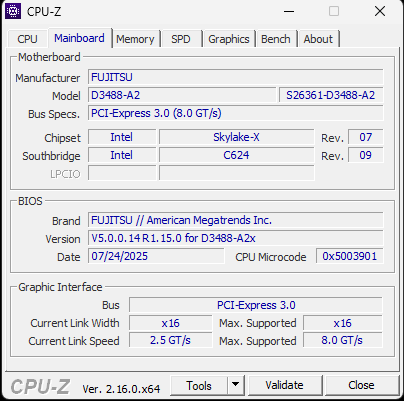Click the Current Link Width x16 value

click(x=171, y=323)
